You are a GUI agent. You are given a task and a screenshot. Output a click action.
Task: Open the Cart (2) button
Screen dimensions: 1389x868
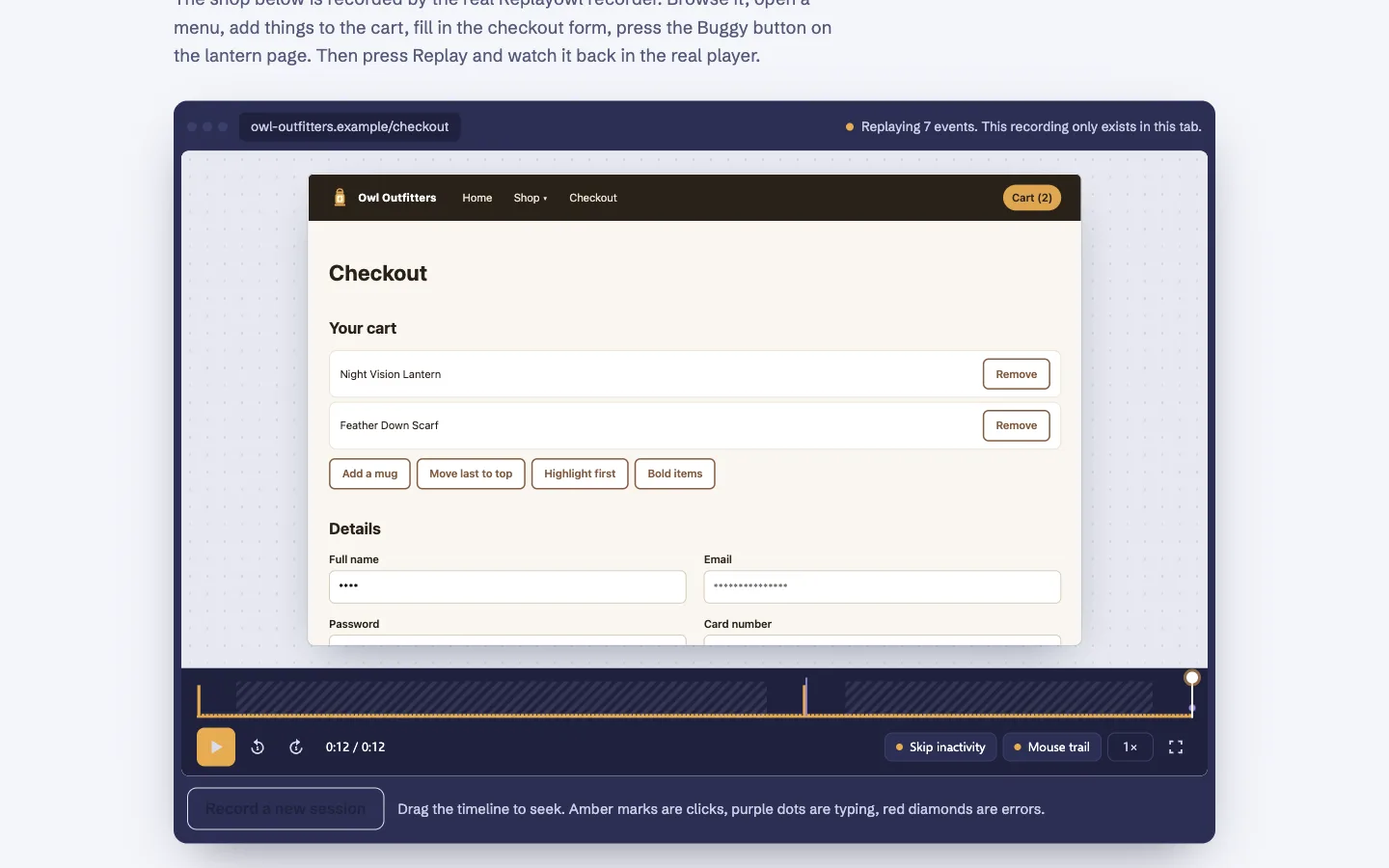pos(1032,198)
